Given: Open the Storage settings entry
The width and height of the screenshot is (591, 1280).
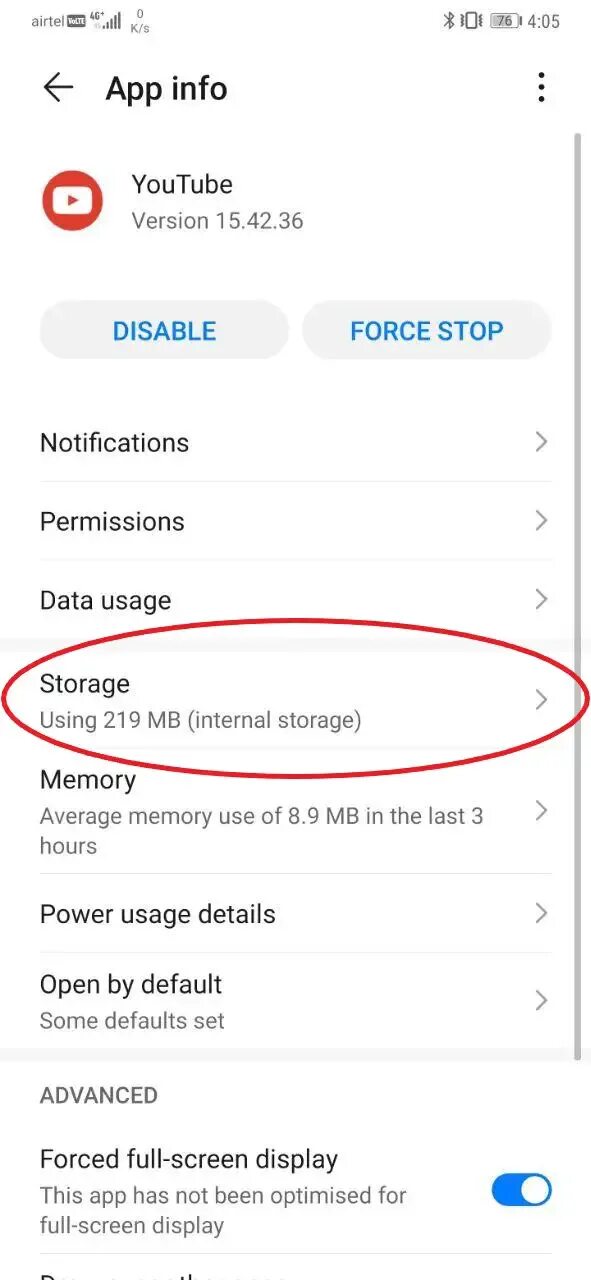Looking at the screenshot, I should click(x=295, y=700).
